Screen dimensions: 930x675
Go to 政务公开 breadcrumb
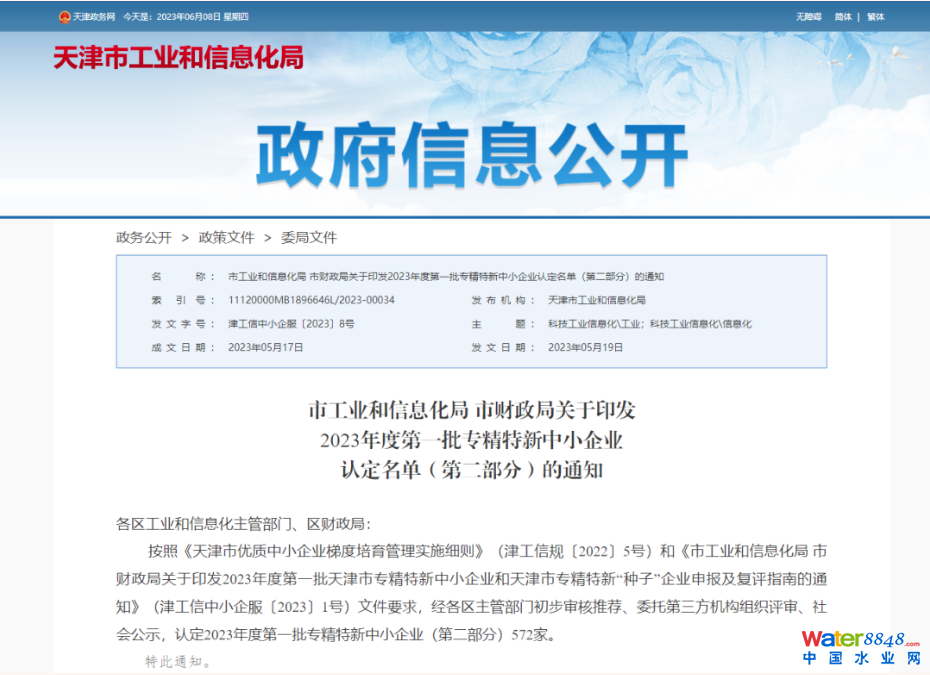click(x=144, y=237)
